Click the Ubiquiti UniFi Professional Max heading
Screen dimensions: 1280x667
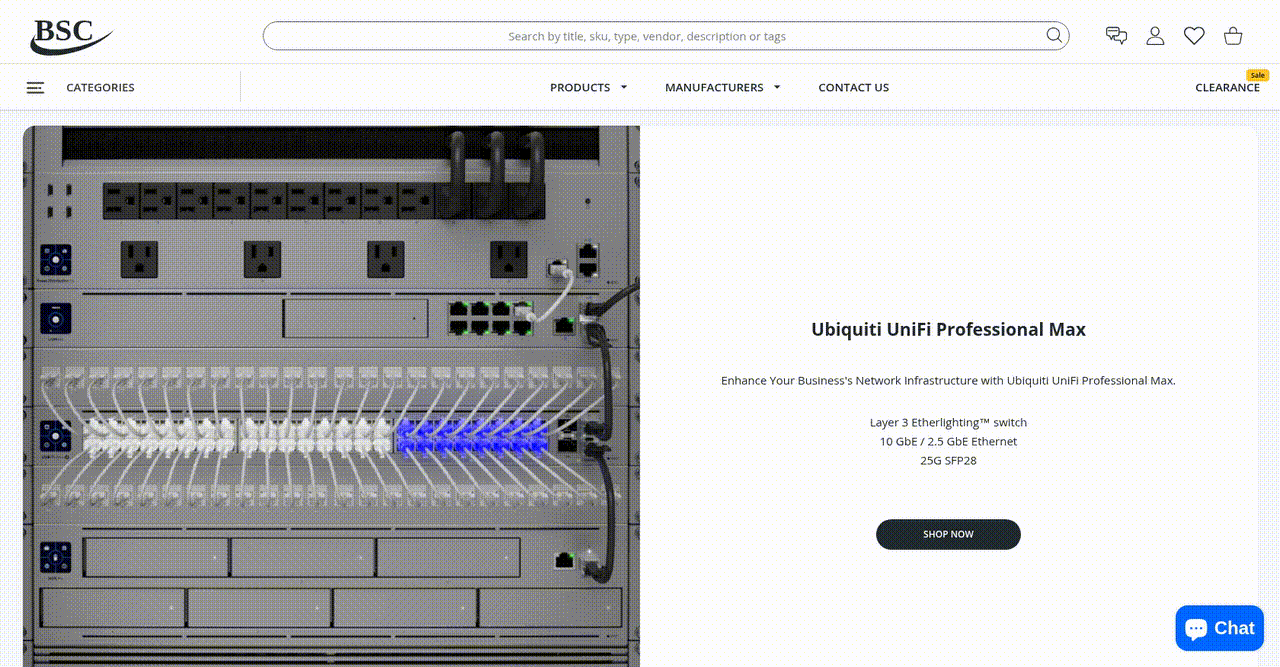pyautogui.click(x=948, y=329)
